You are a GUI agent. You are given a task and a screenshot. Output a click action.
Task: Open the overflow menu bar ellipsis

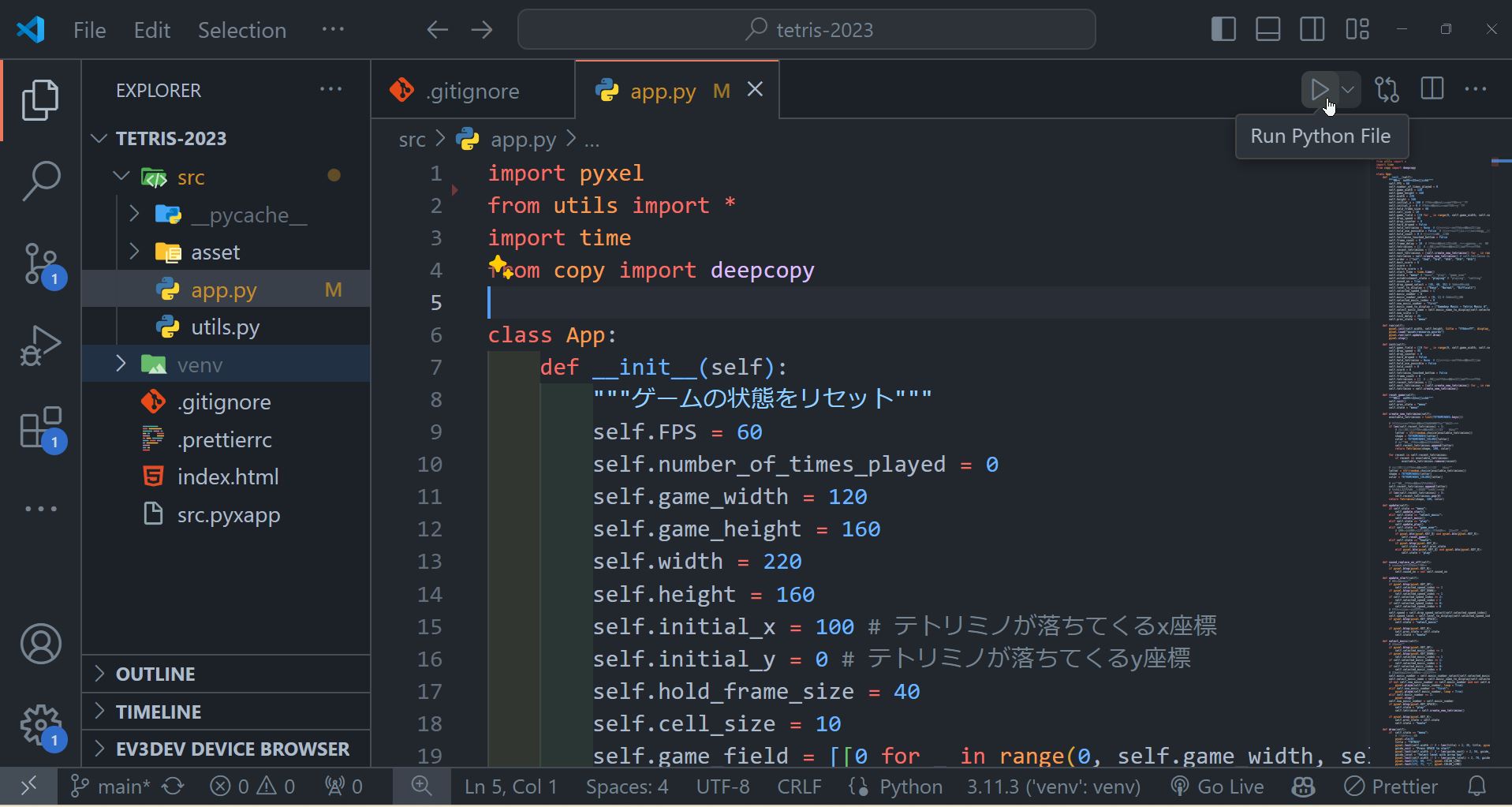pos(333,29)
